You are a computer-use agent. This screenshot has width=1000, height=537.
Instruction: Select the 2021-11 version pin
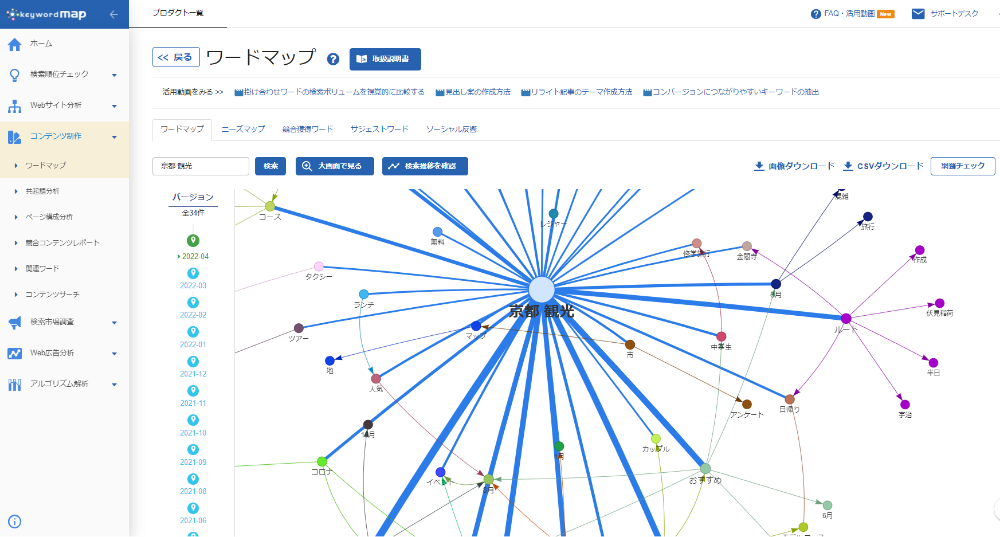click(193, 390)
